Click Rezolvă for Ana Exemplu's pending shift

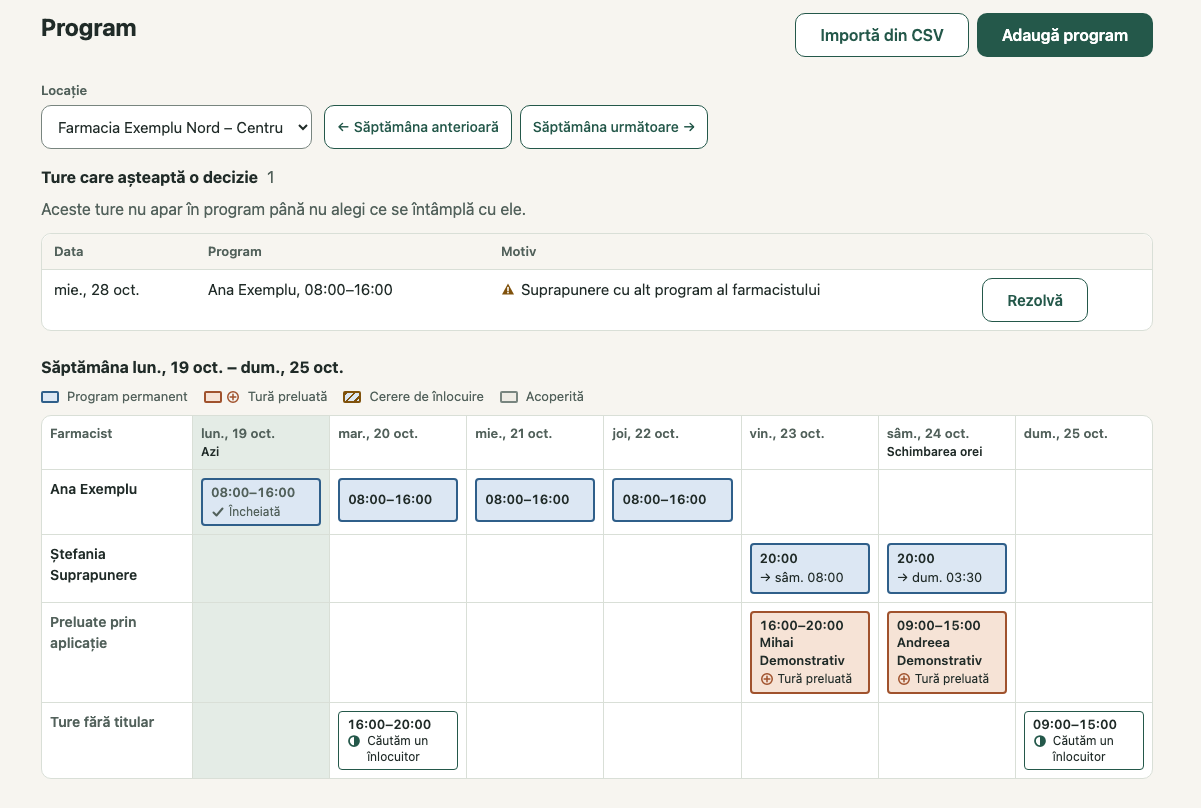click(1035, 300)
